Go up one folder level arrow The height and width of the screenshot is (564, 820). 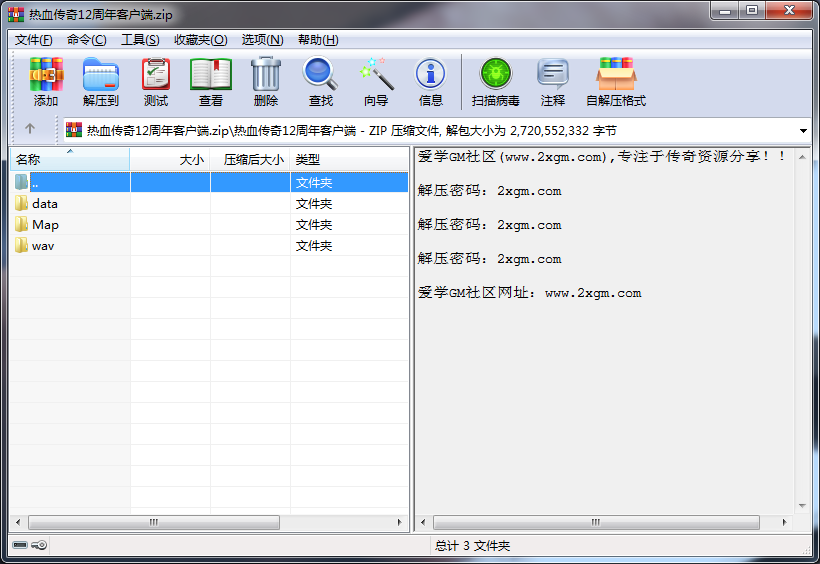30,129
